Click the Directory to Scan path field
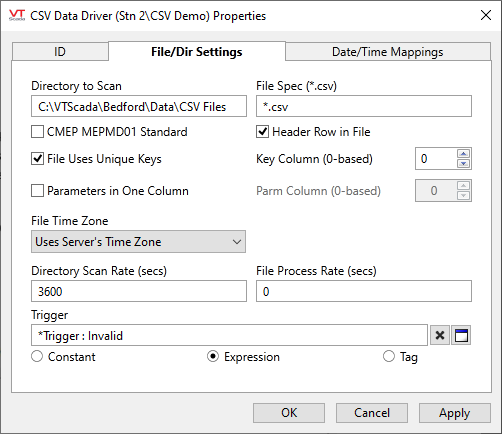This screenshot has width=502, height=434. pyautogui.click(x=139, y=106)
